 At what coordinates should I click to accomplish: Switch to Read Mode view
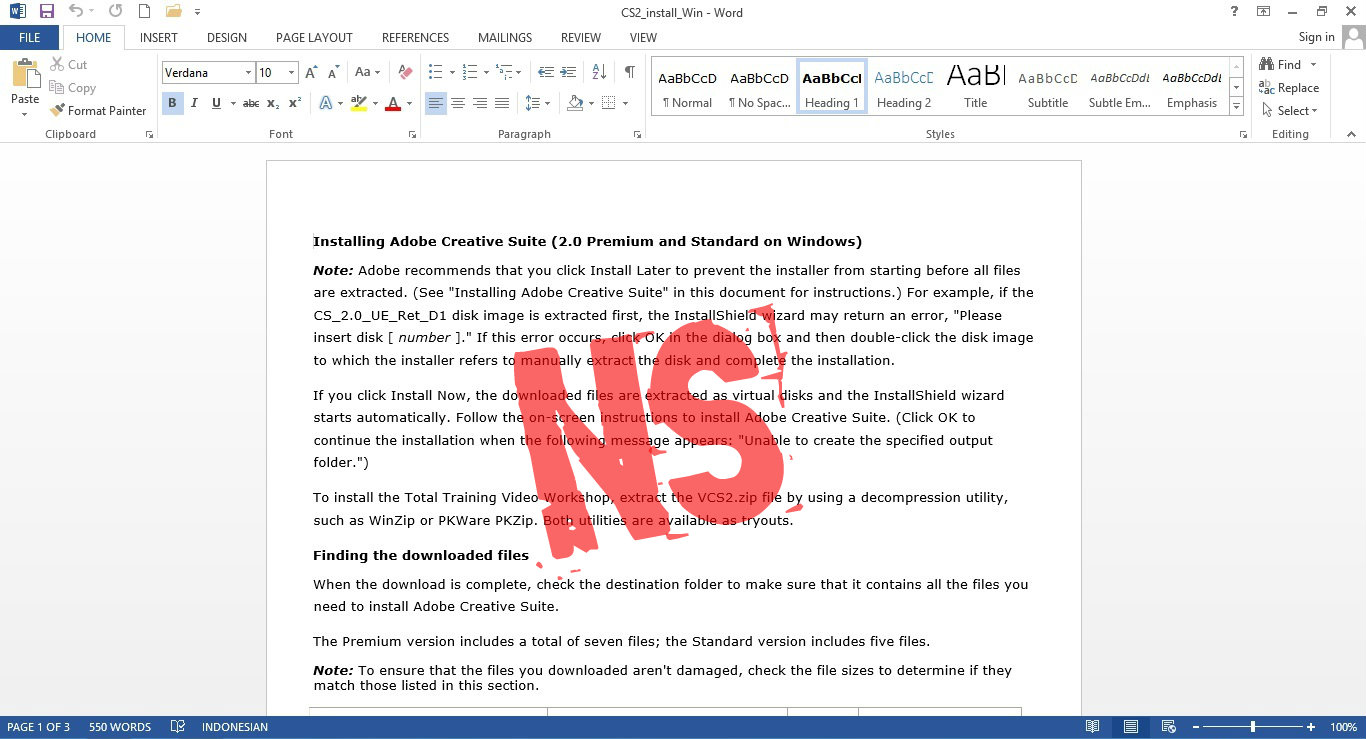[1093, 727]
